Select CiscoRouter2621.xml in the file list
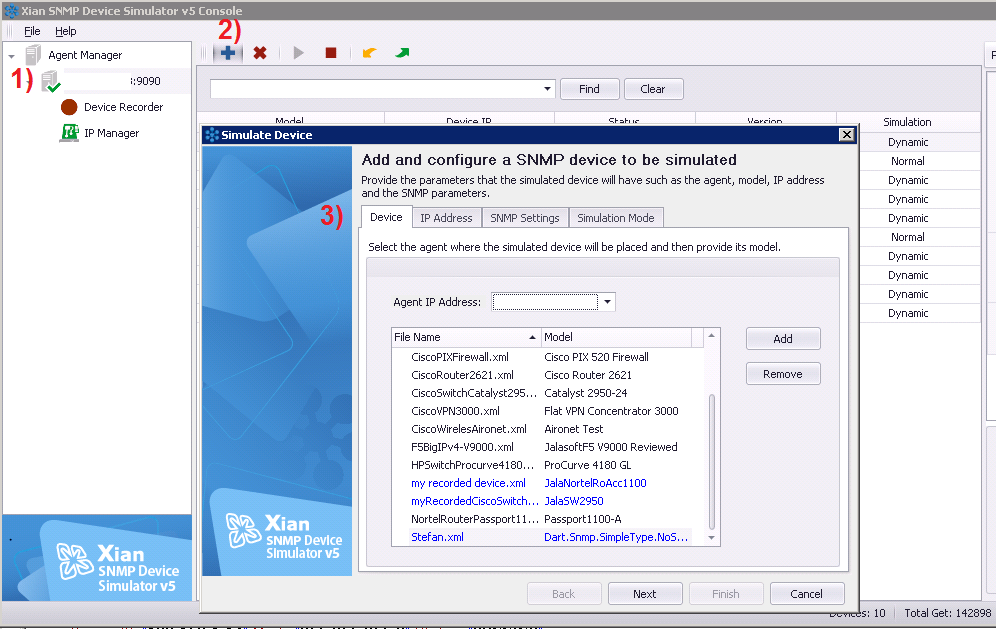Image resolution: width=996 pixels, height=629 pixels. (462, 375)
